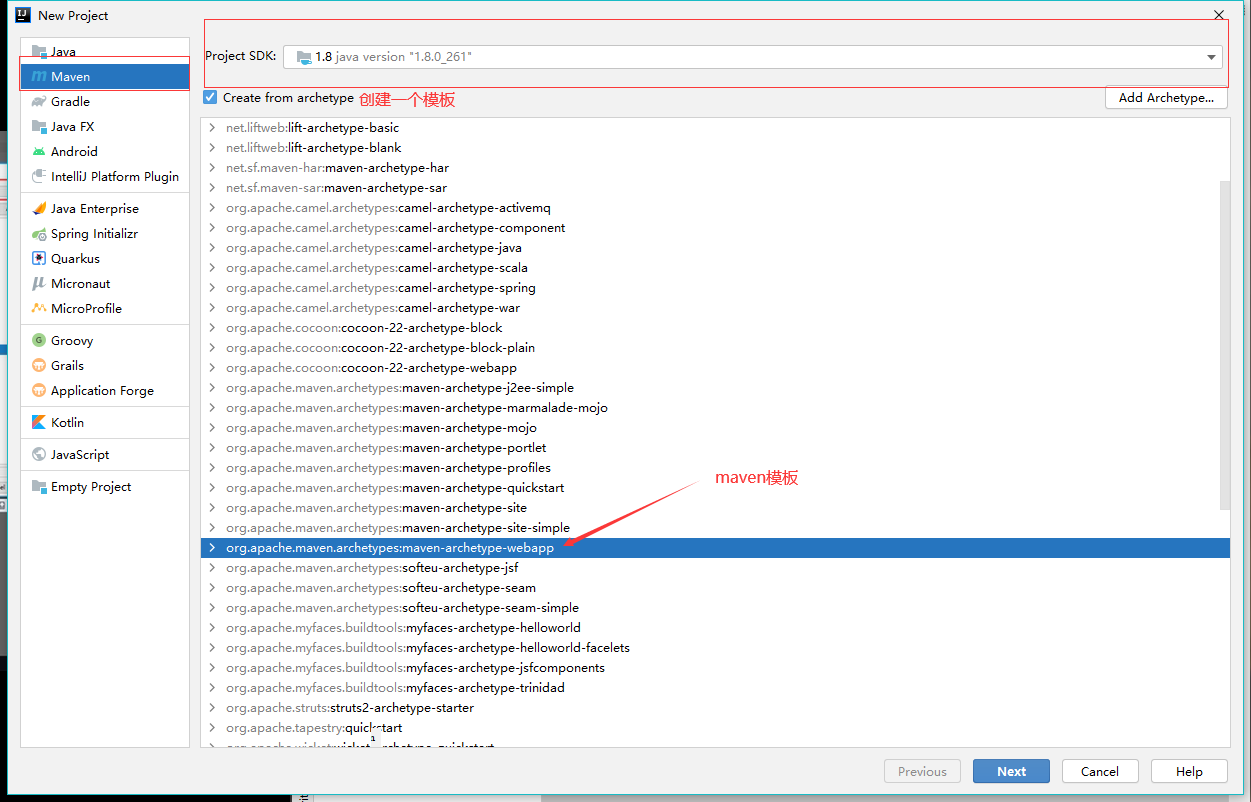Click the Micronaut mu icon
The image size is (1251, 802).
click(x=39, y=284)
